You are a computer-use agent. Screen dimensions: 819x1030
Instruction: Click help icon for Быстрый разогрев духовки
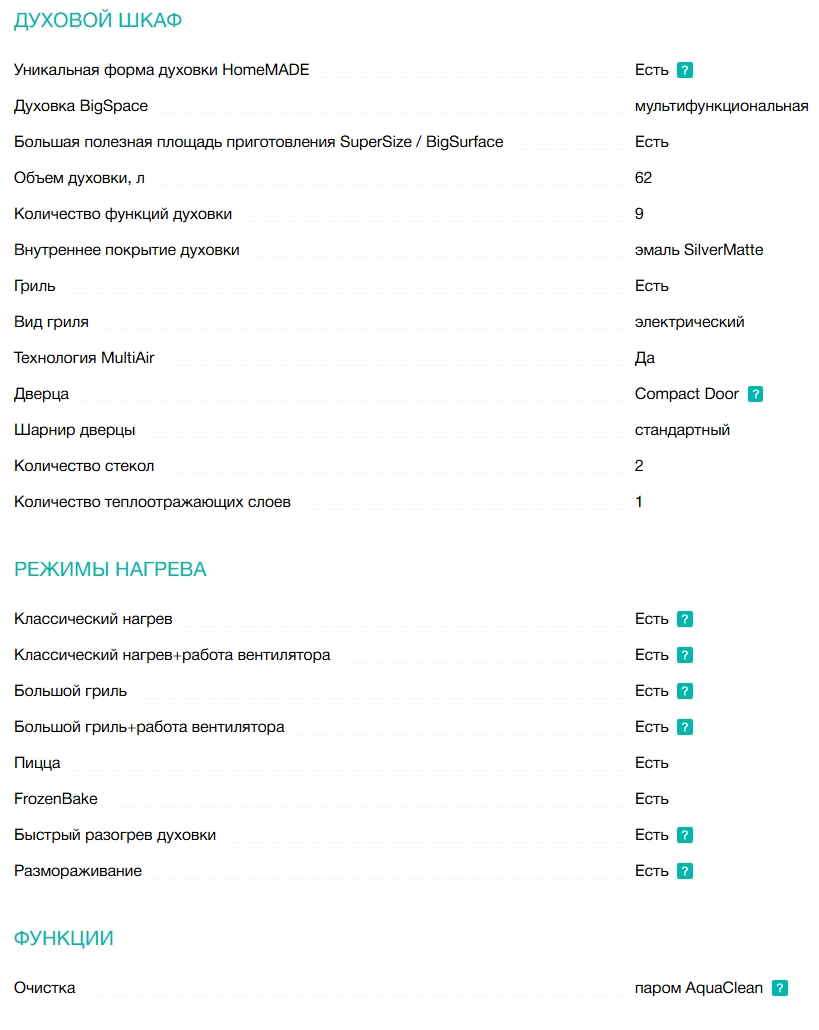click(x=685, y=835)
